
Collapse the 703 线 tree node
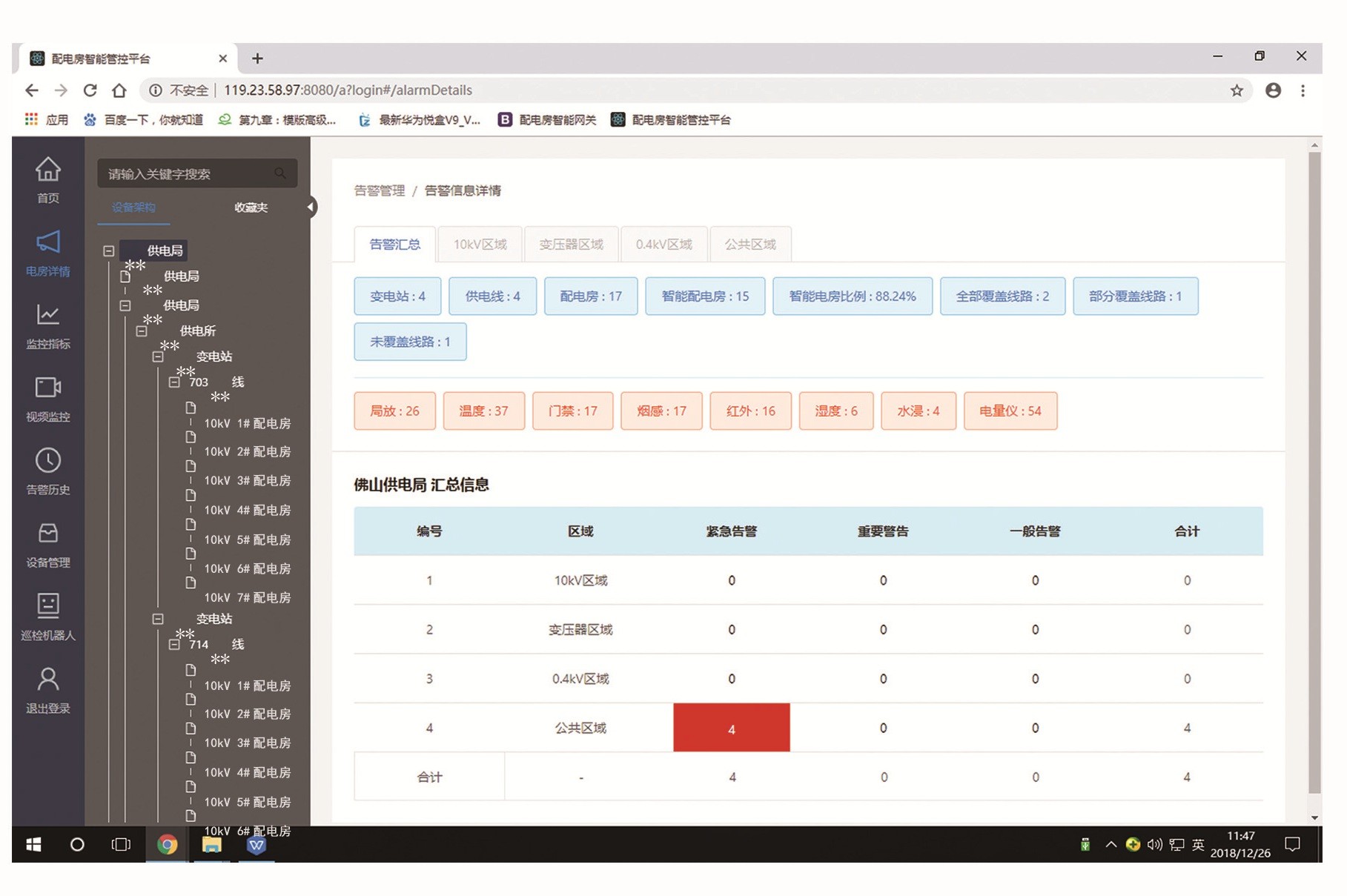click(x=174, y=382)
